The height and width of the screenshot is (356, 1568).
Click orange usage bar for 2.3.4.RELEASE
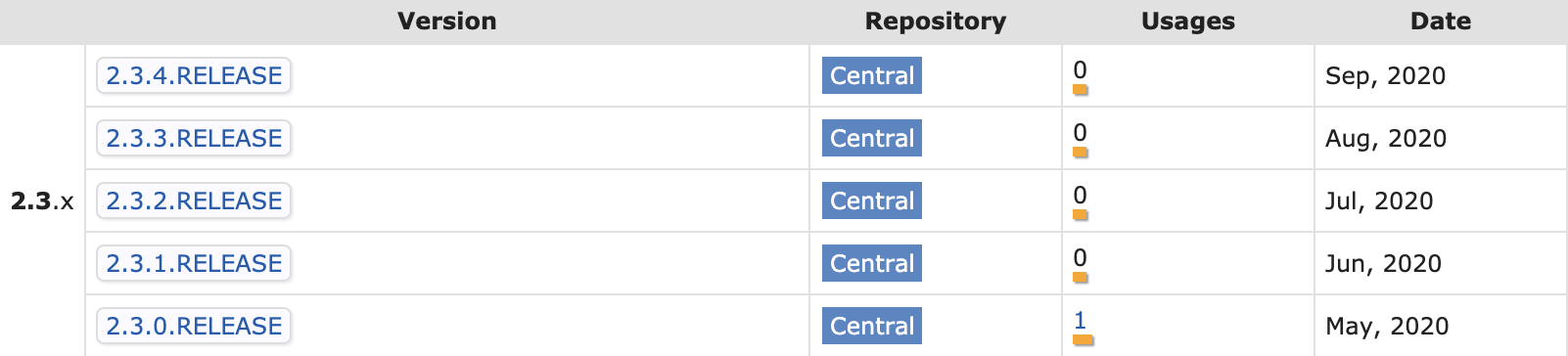point(1081,90)
